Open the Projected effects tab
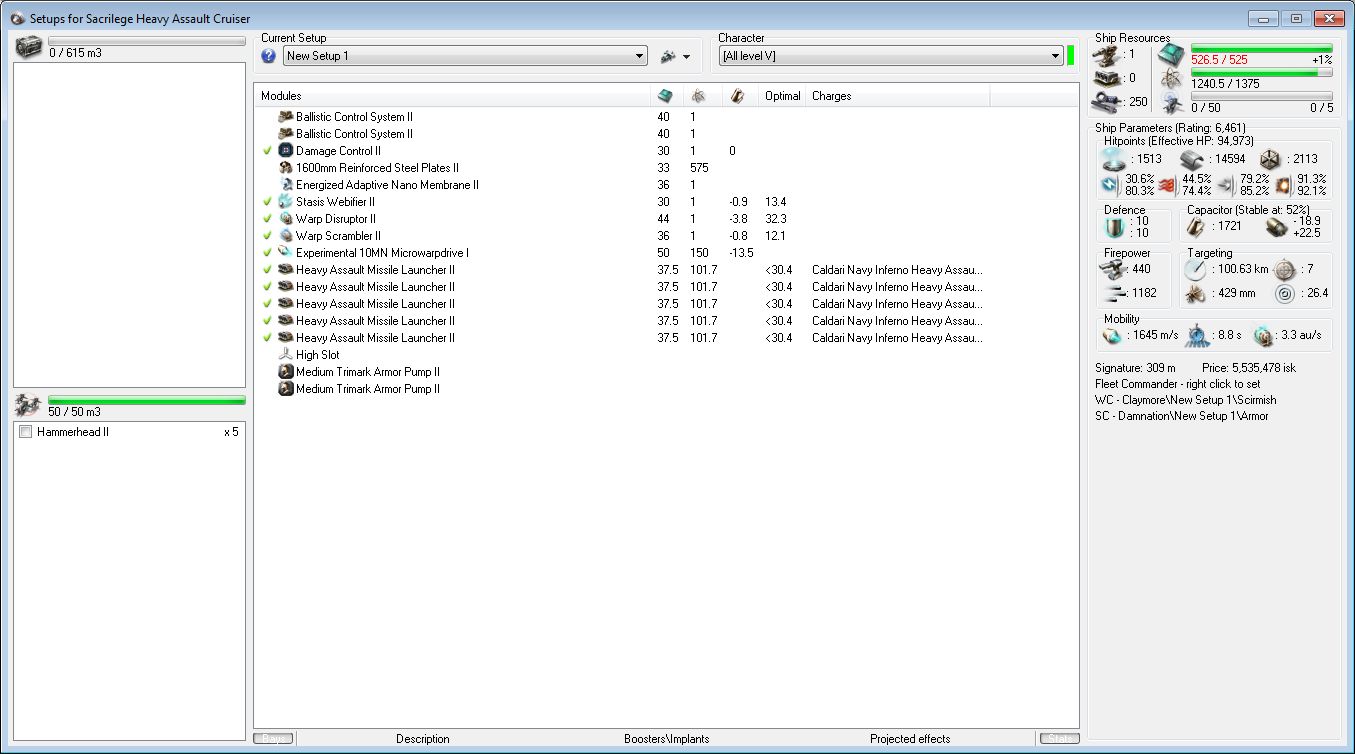Screen dimensions: 1355x754 (910, 739)
